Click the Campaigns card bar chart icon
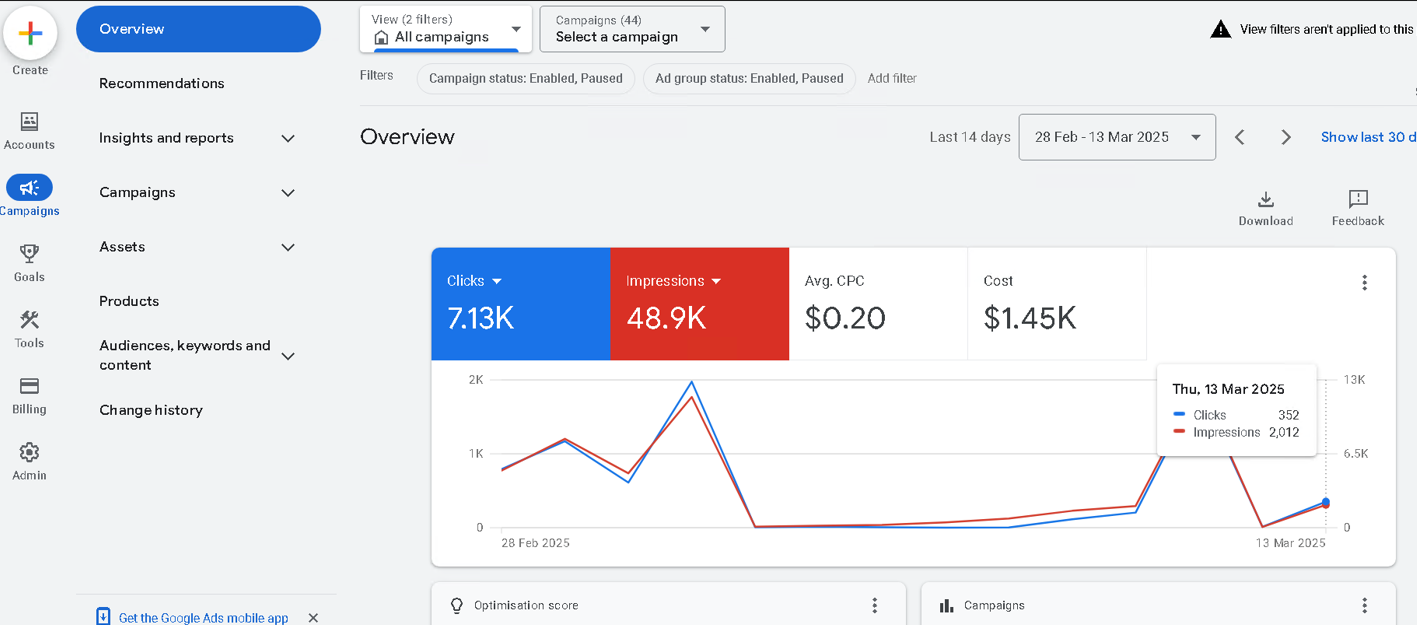Image resolution: width=1417 pixels, height=625 pixels. [x=946, y=605]
